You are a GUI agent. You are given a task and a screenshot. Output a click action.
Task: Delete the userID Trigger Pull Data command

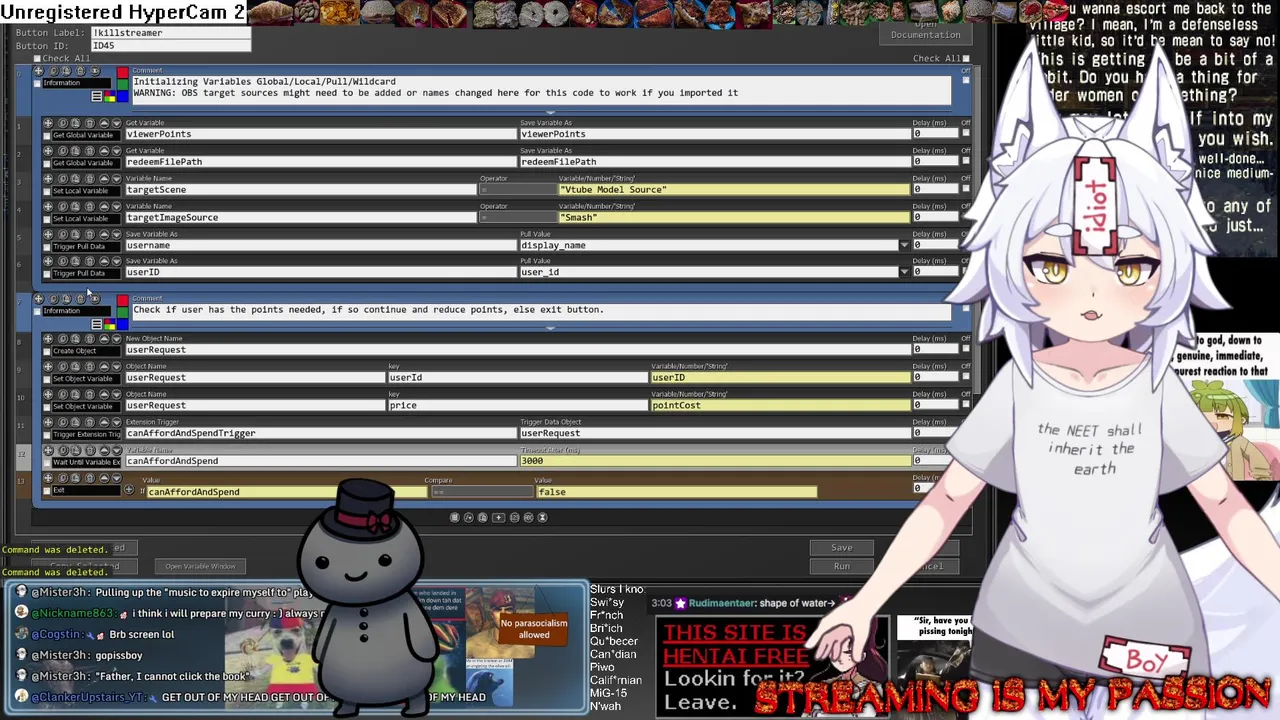(89, 261)
